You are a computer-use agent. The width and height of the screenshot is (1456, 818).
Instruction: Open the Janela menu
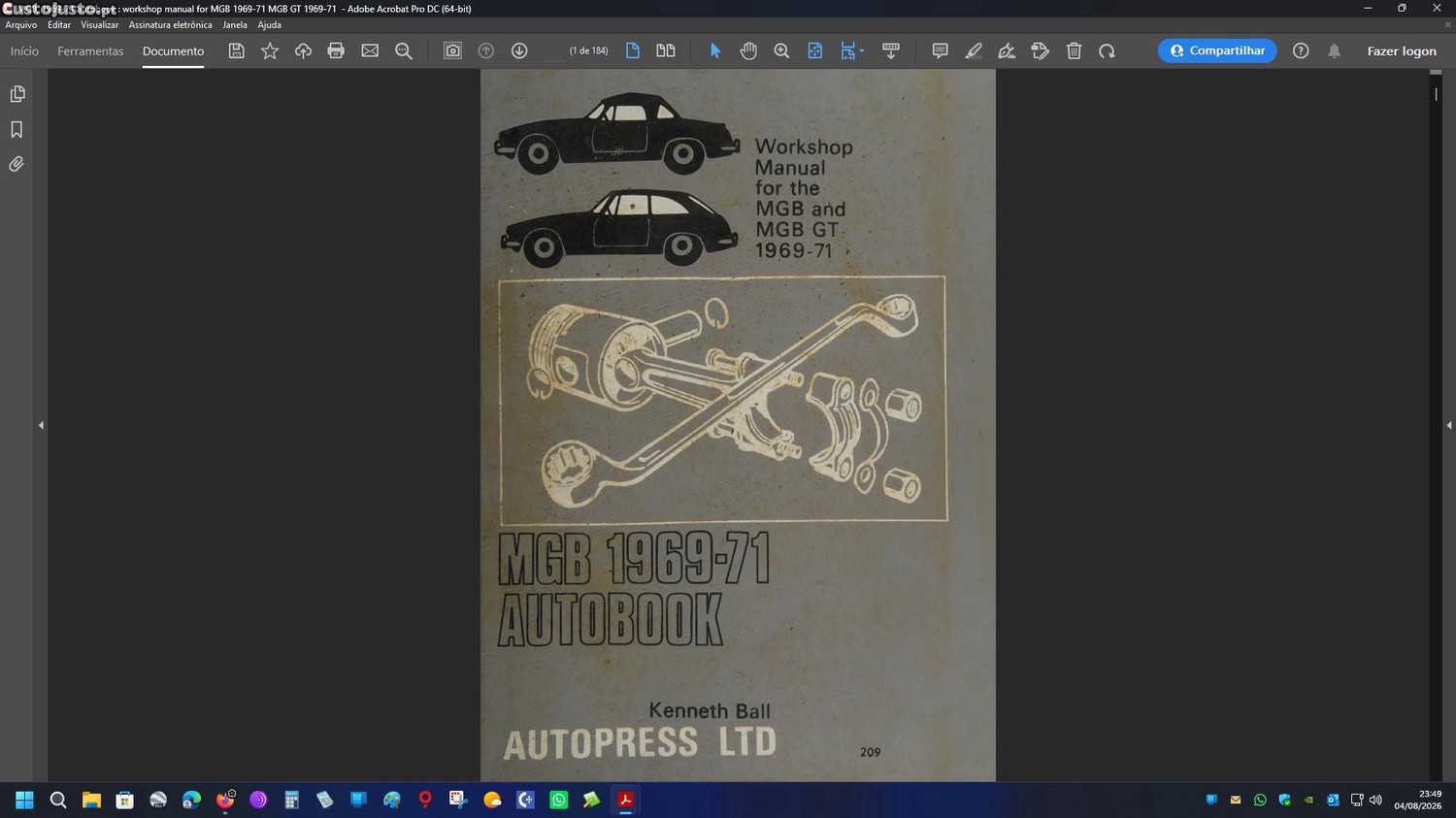(x=235, y=25)
